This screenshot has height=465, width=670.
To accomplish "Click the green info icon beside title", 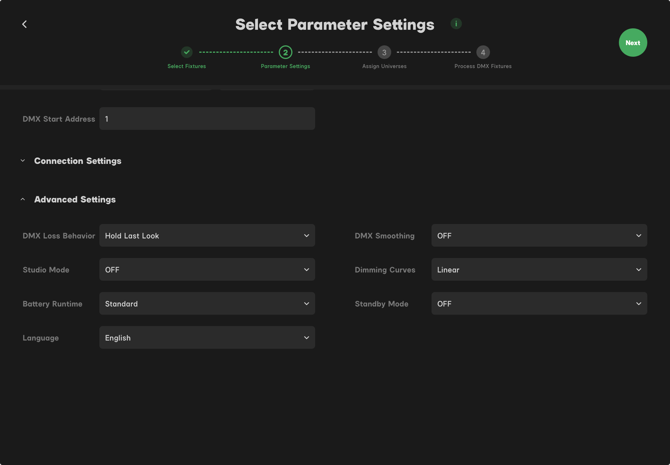I will coord(456,24).
